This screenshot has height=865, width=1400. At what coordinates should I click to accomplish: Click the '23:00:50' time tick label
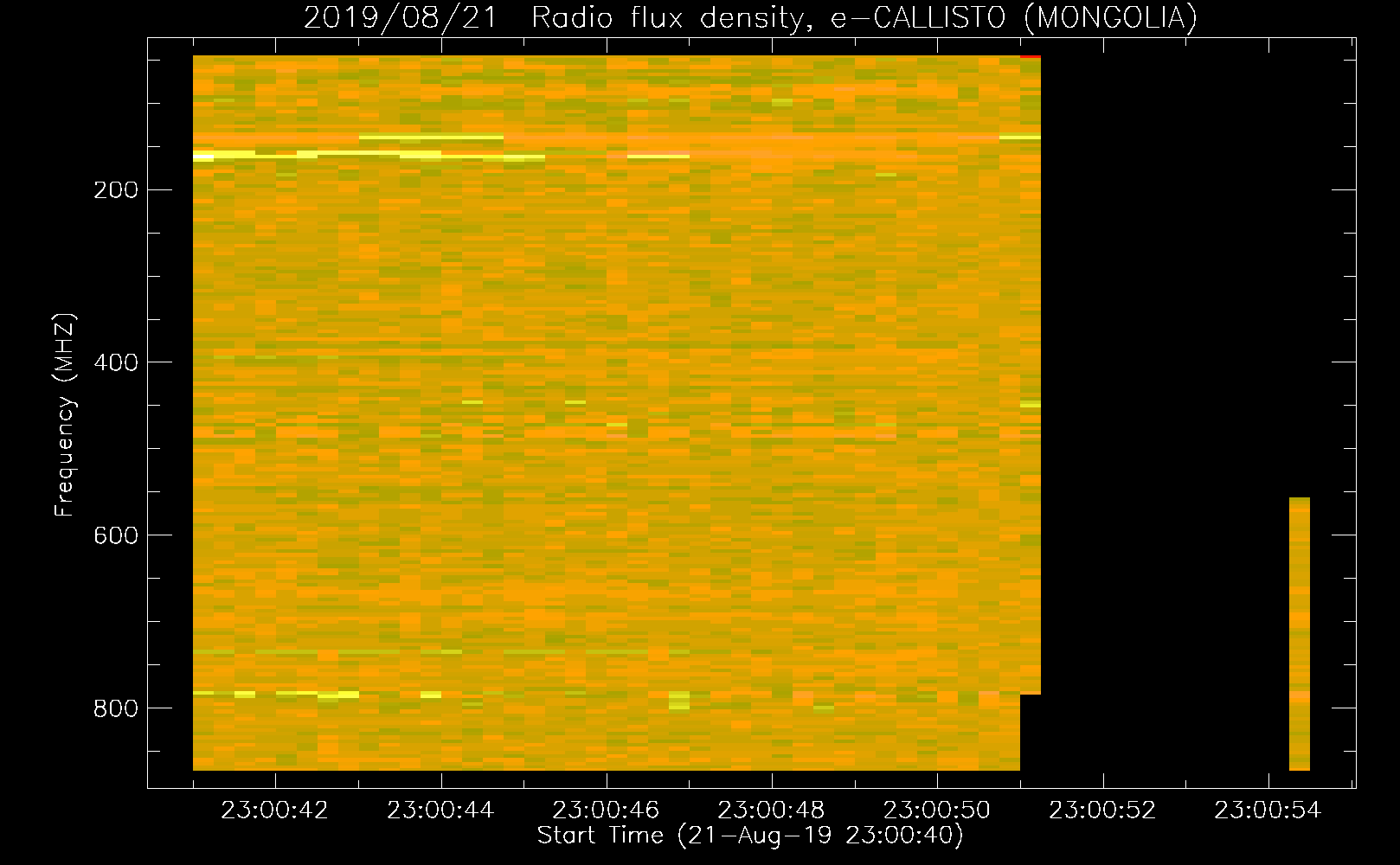point(937,811)
